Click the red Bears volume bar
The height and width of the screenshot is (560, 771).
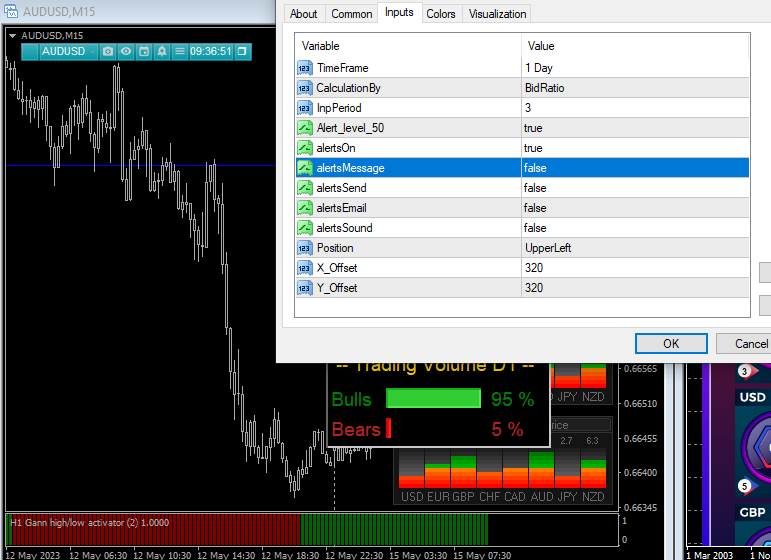pyautogui.click(x=388, y=428)
